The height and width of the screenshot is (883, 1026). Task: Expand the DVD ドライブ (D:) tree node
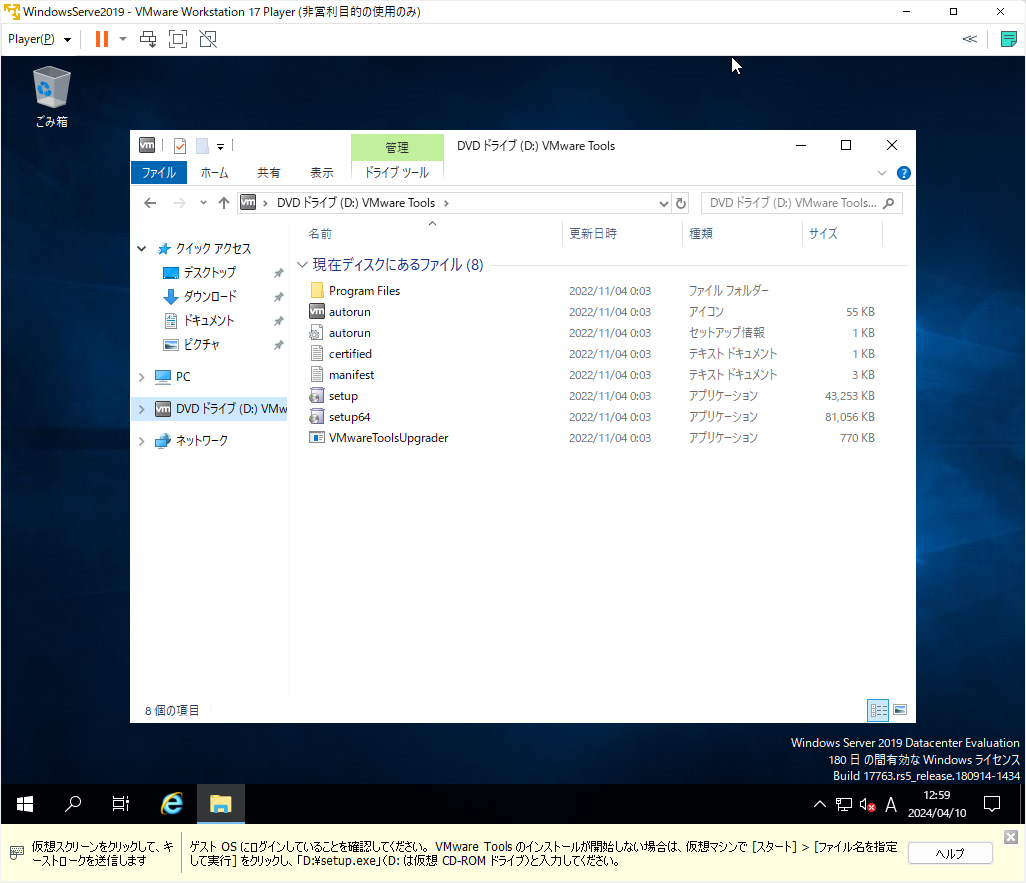point(141,409)
